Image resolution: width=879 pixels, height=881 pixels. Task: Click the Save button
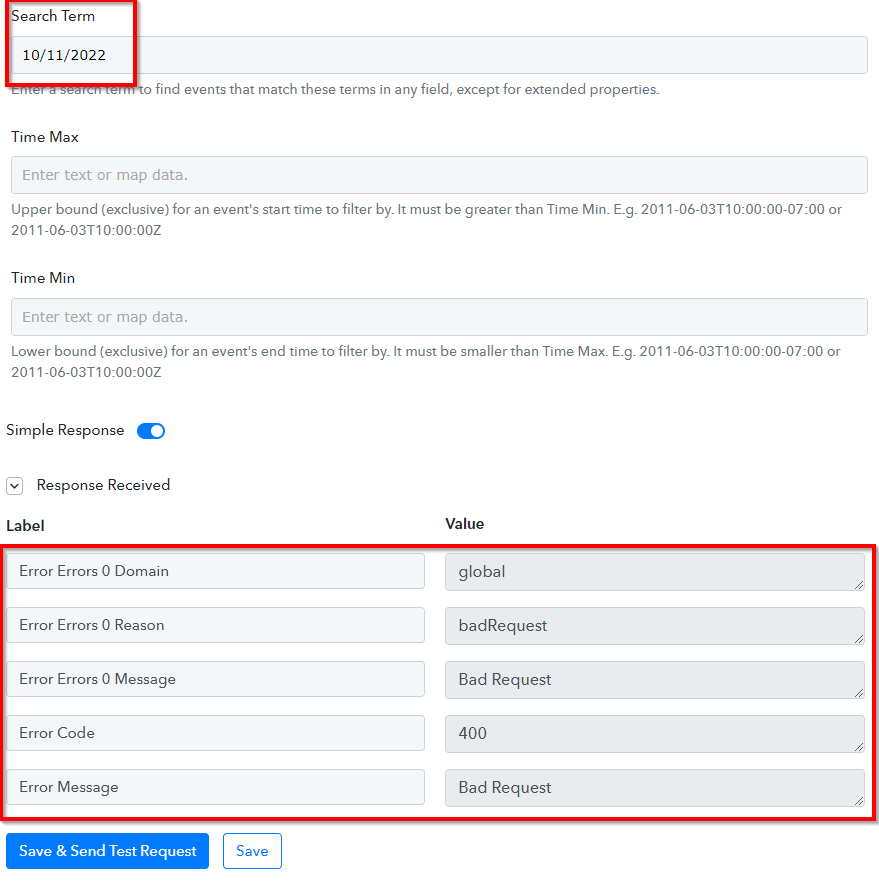(x=252, y=851)
